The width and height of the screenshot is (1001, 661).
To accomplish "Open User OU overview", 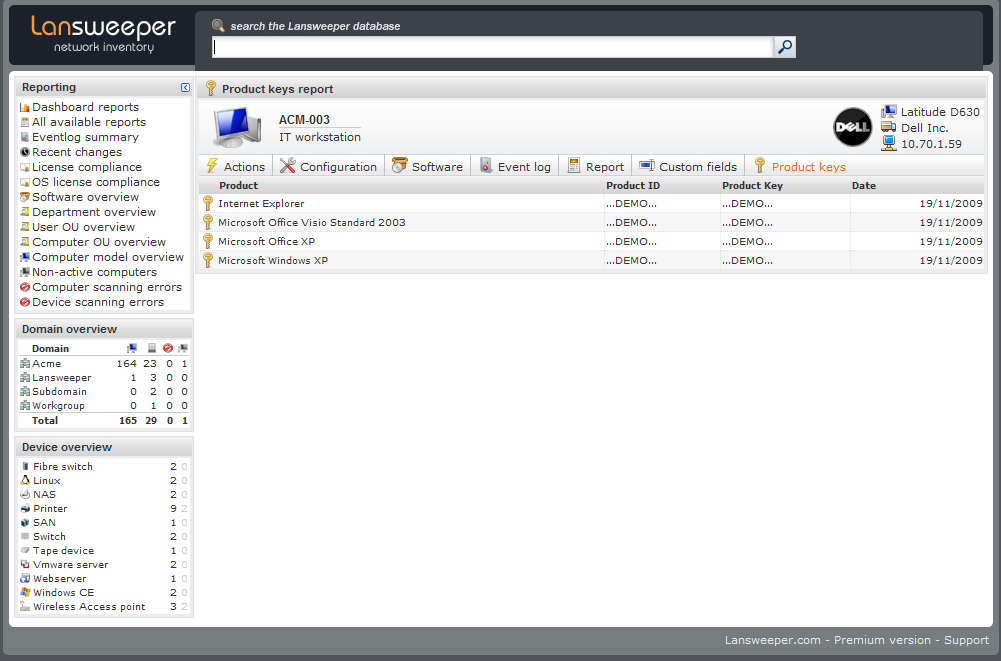I will point(84,227).
